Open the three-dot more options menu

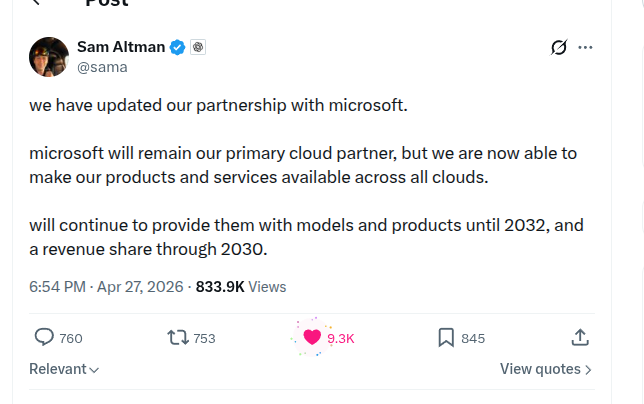[x=586, y=47]
